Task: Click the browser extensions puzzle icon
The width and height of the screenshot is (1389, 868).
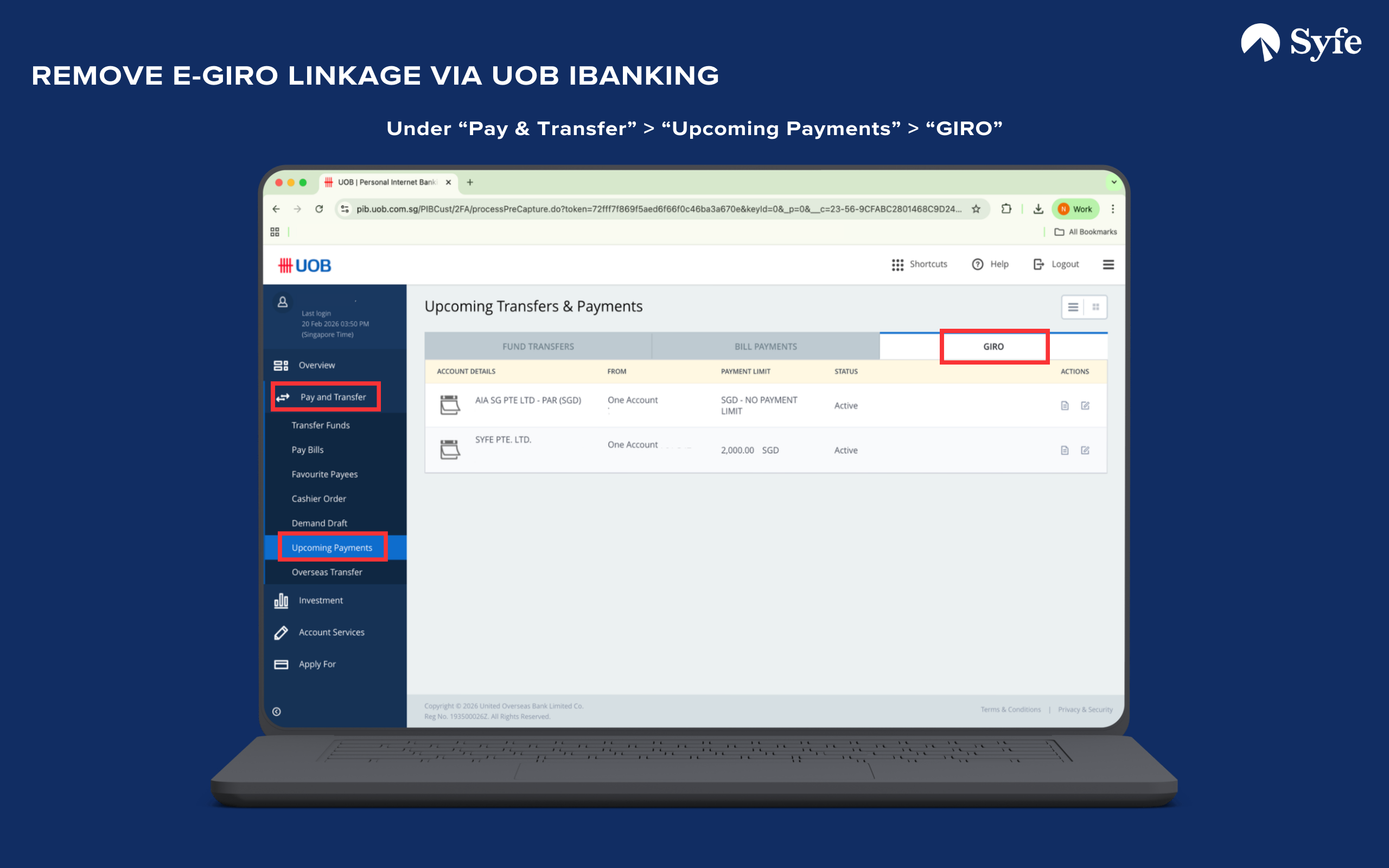Action: click(x=1006, y=209)
